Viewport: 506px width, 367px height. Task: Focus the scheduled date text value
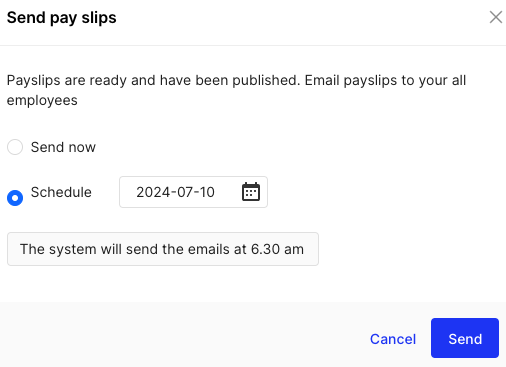click(x=175, y=192)
